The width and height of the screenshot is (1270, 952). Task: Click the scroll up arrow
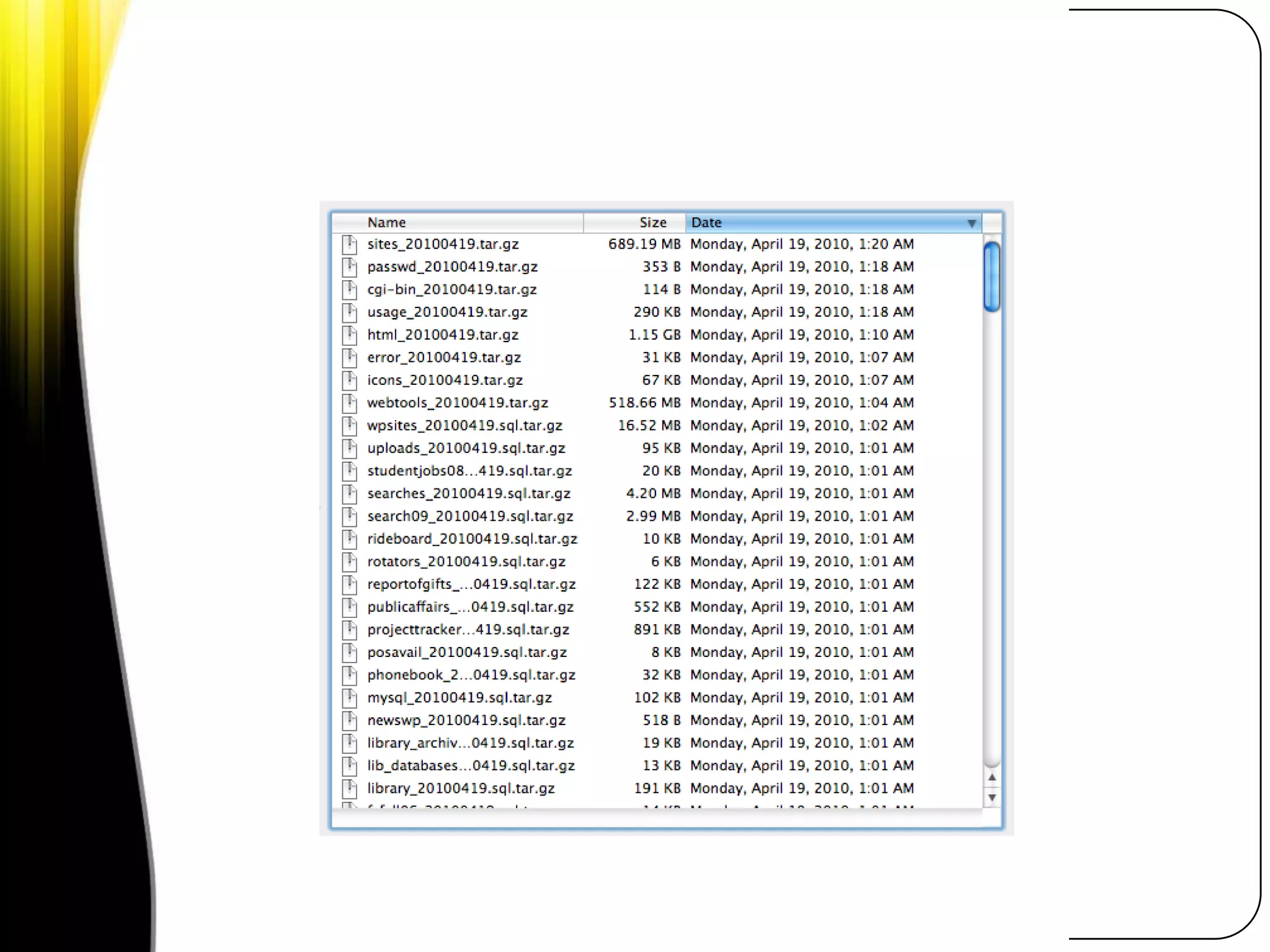tap(992, 777)
